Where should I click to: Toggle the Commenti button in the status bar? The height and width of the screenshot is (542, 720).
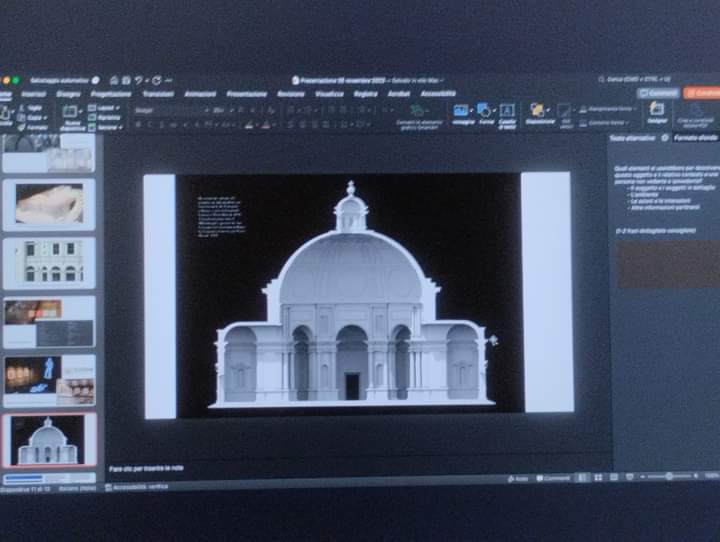point(553,478)
